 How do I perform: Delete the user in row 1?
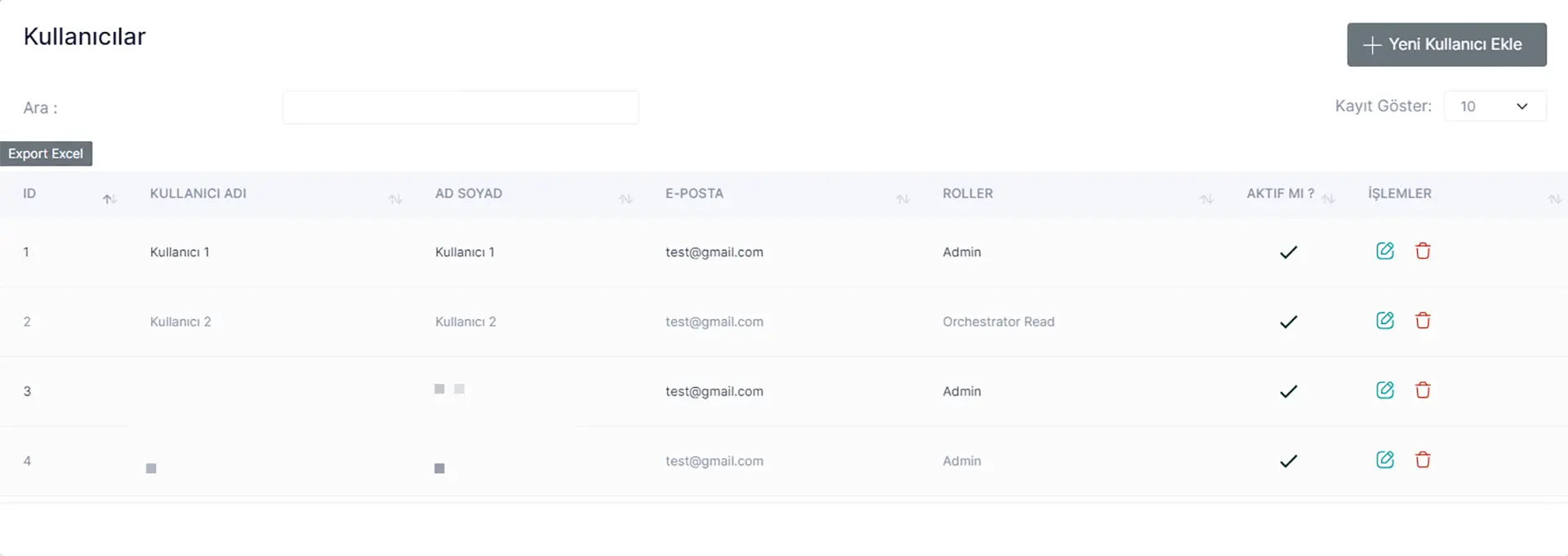click(x=1423, y=251)
